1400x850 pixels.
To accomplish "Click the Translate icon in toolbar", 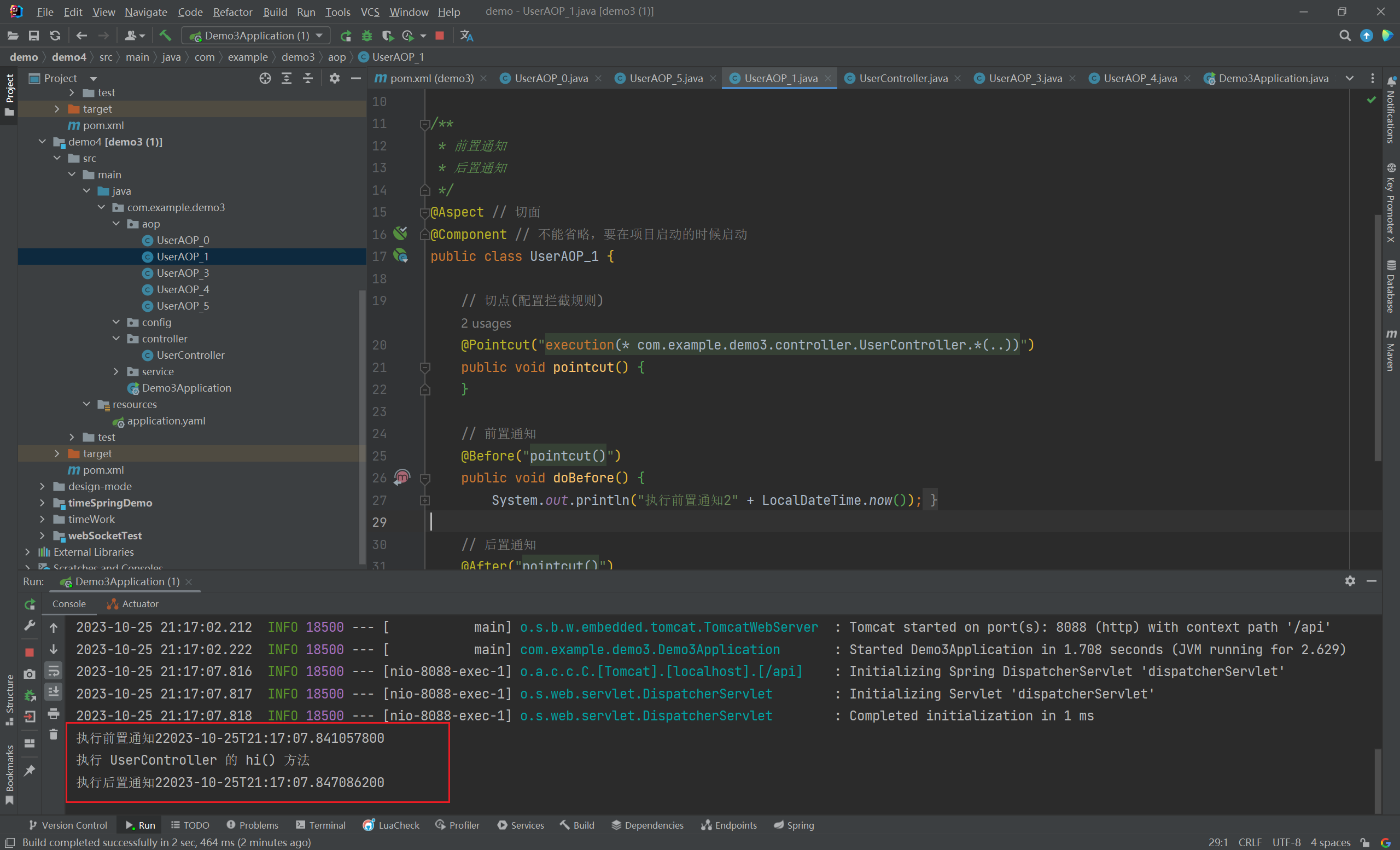I will pyautogui.click(x=466, y=36).
